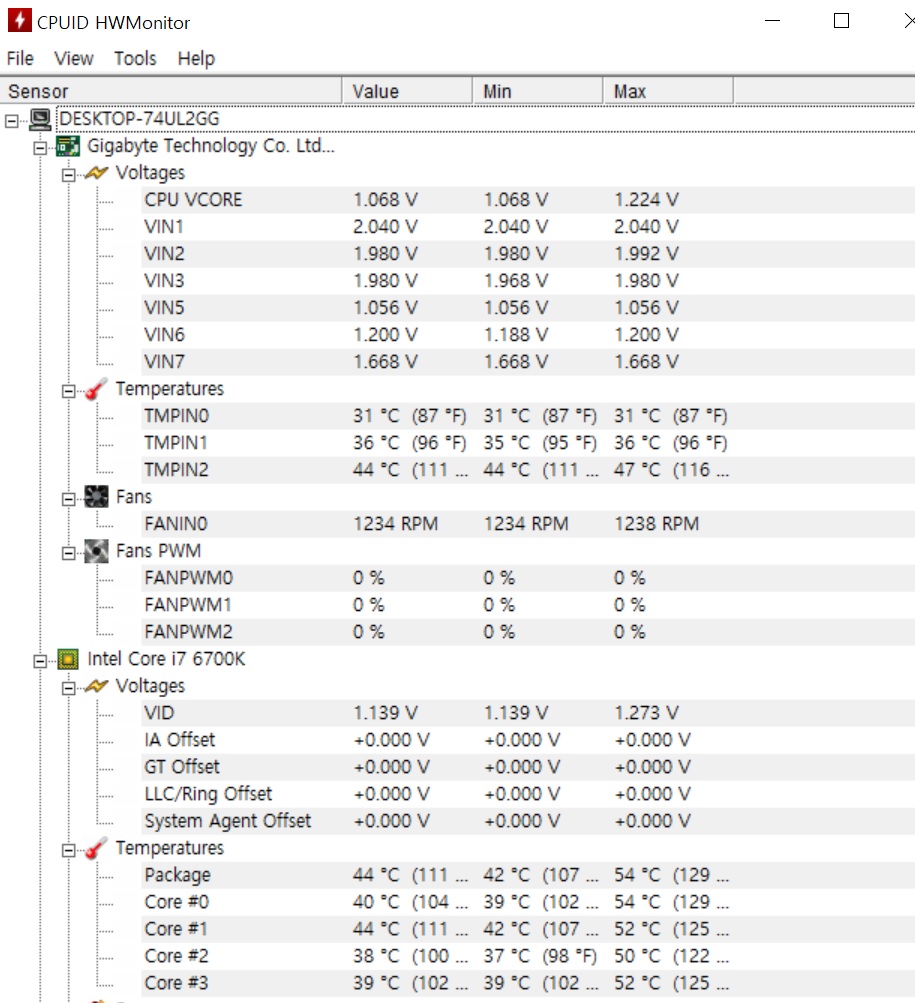Select the CPU VCORE row
Image resolution: width=915 pixels, height=1003 pixels.
coord(528,200)
